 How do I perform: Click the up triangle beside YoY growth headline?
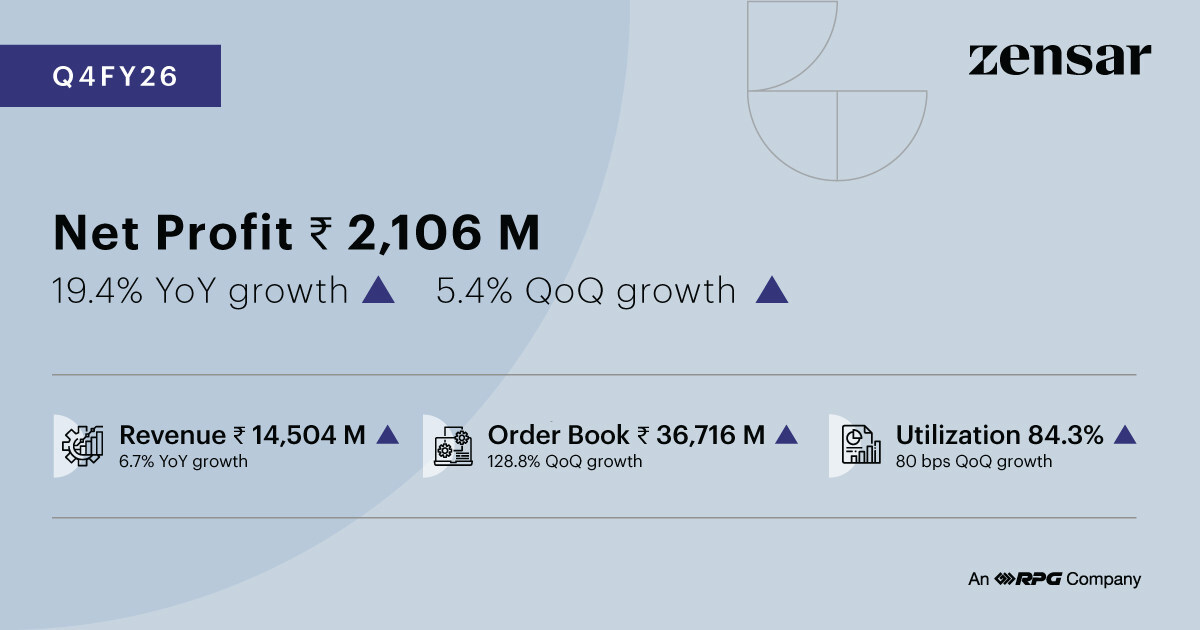coord(378,291)
